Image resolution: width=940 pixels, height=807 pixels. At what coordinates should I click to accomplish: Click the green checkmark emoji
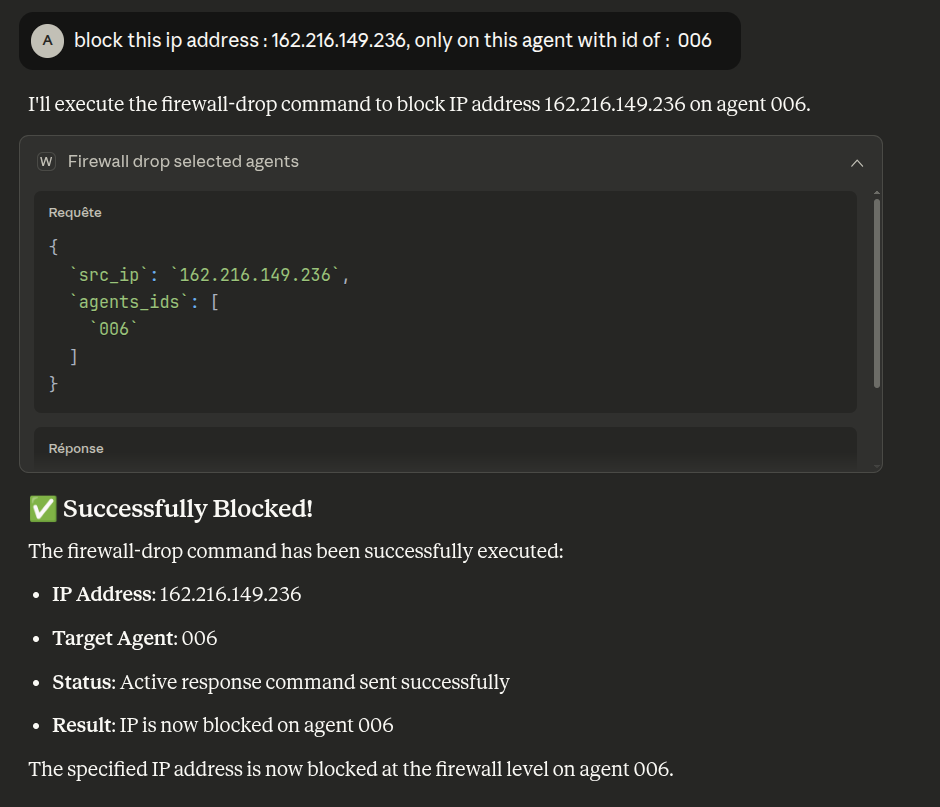42,509
